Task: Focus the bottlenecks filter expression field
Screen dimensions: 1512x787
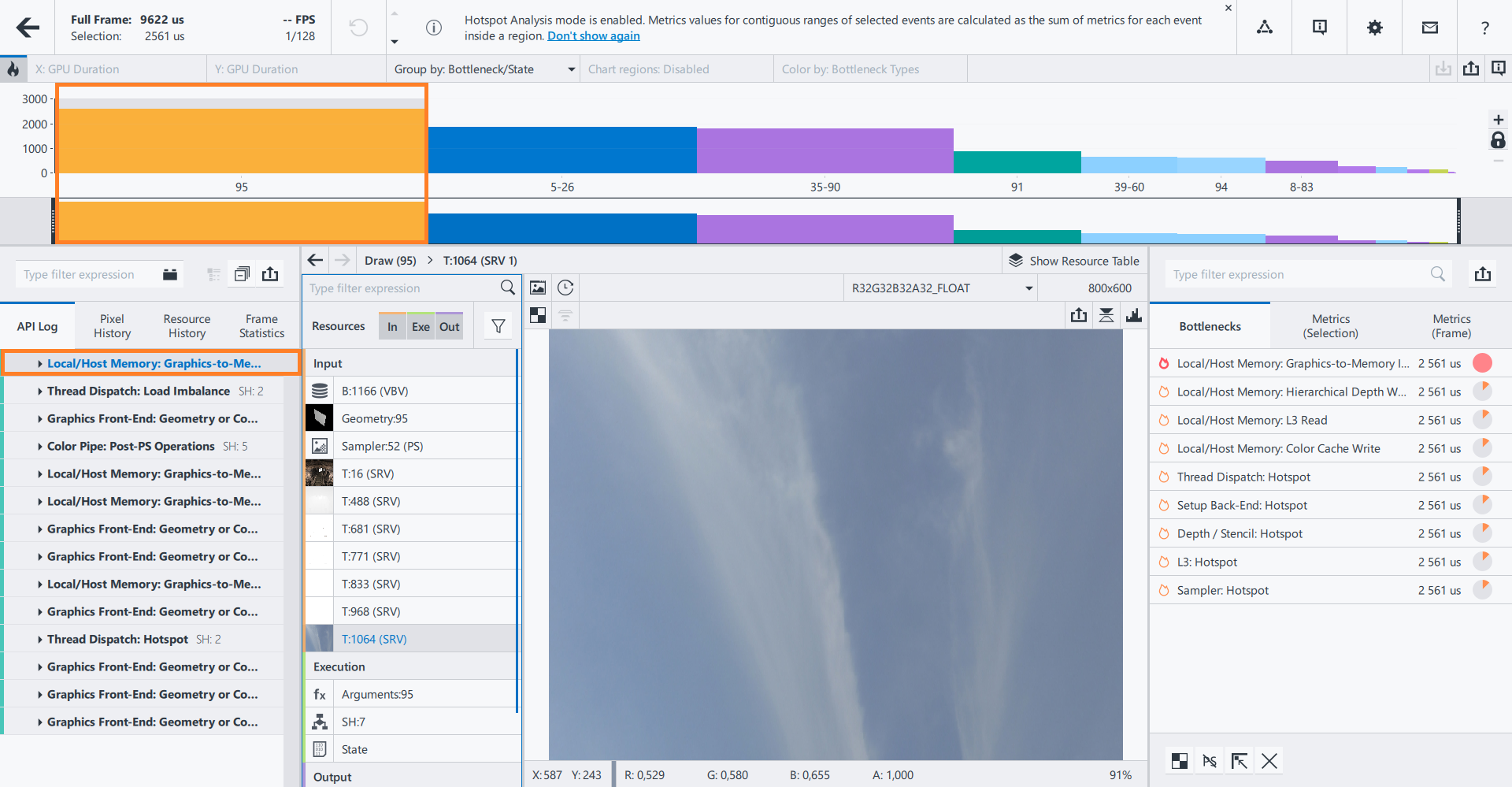Action: coord(1295,274)
